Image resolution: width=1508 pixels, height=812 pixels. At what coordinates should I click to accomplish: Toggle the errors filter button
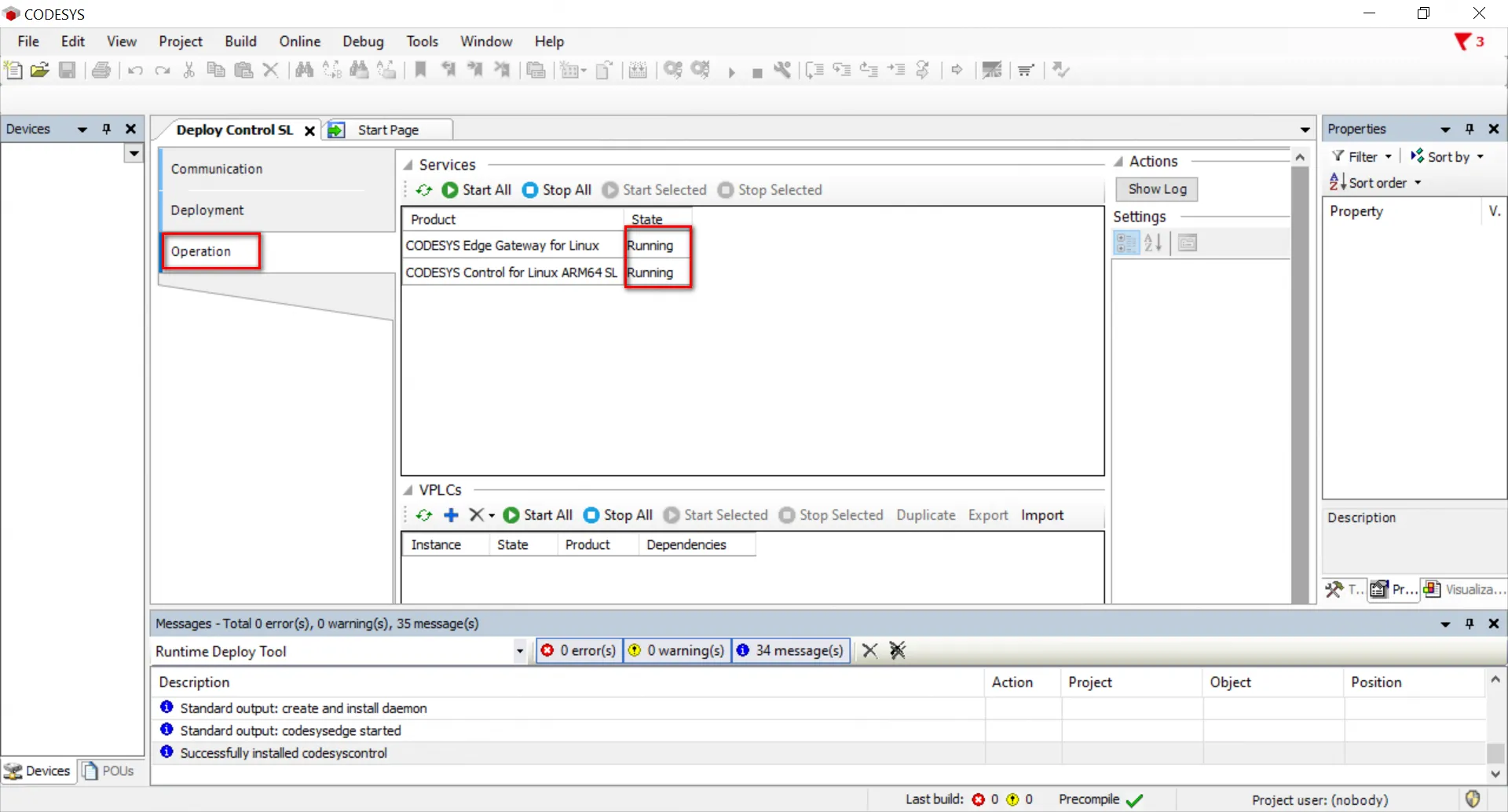(x=579, y=650)
